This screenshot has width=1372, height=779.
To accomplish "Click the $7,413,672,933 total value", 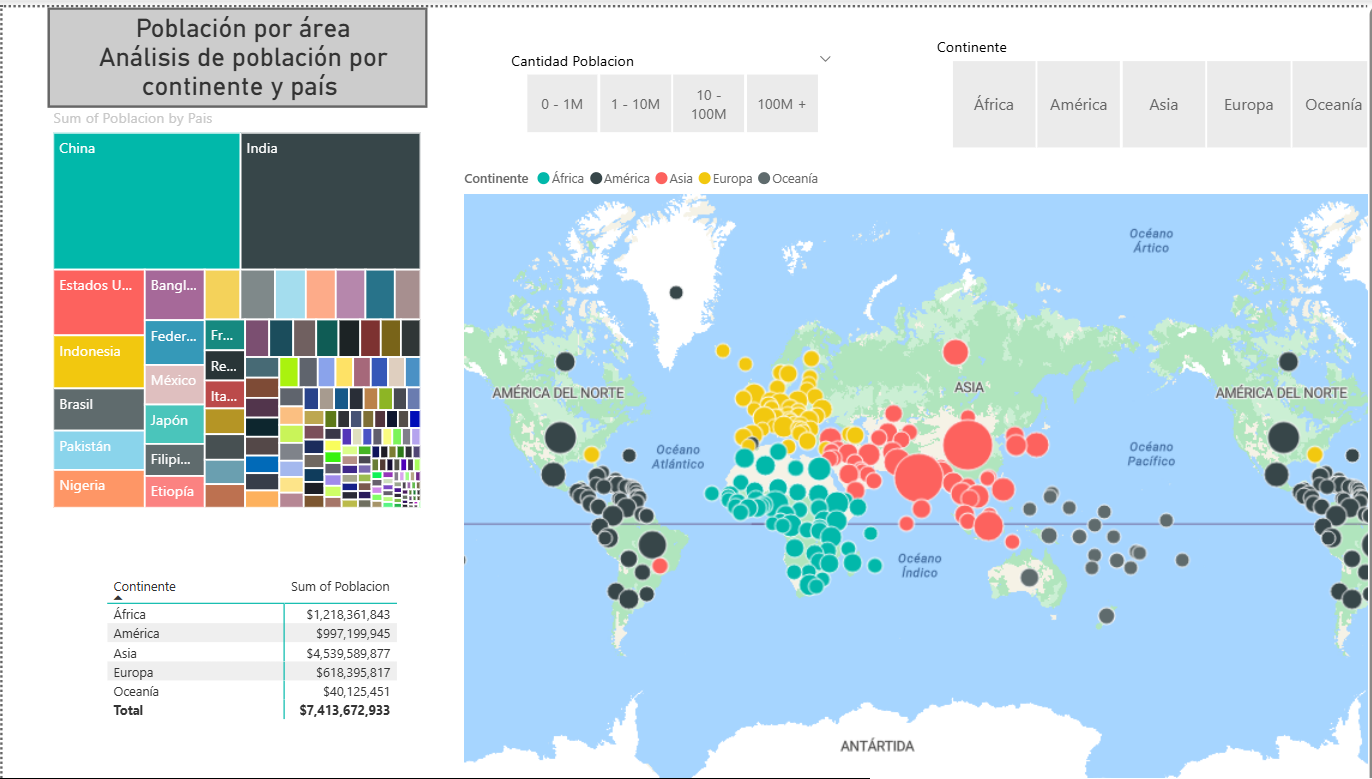I will (345, 710).
